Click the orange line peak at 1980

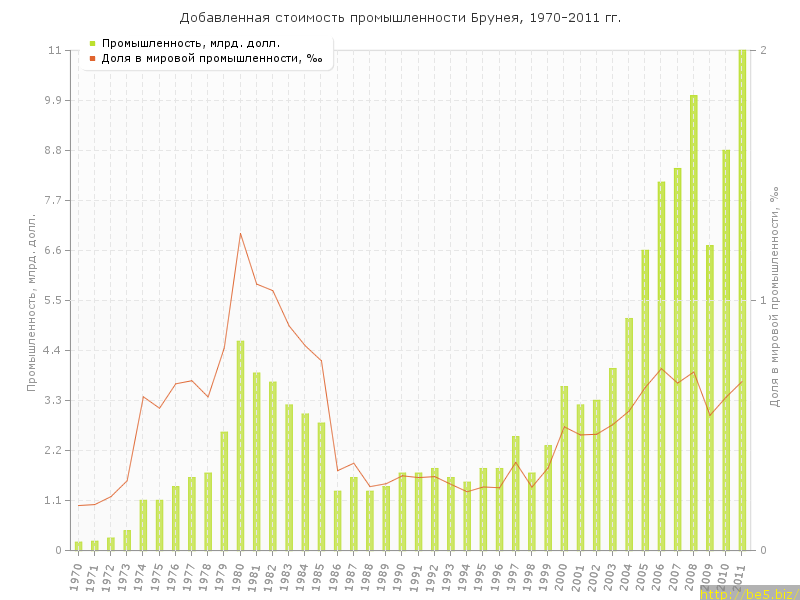[240, 234]
